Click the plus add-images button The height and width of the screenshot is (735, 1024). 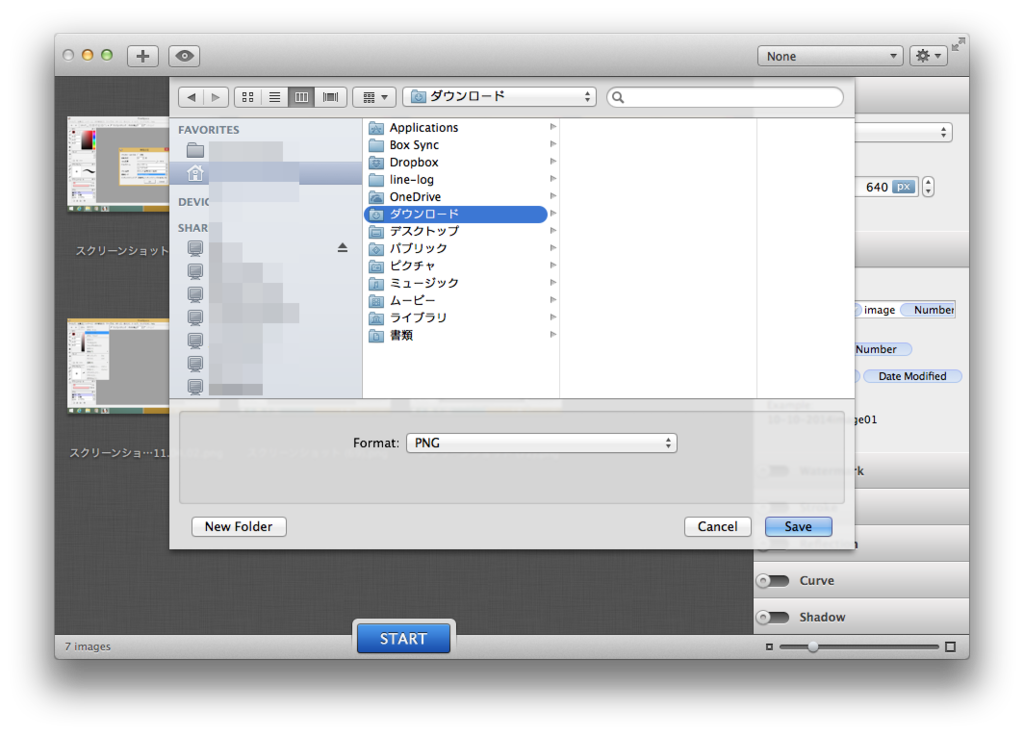(x=142, y=56)
